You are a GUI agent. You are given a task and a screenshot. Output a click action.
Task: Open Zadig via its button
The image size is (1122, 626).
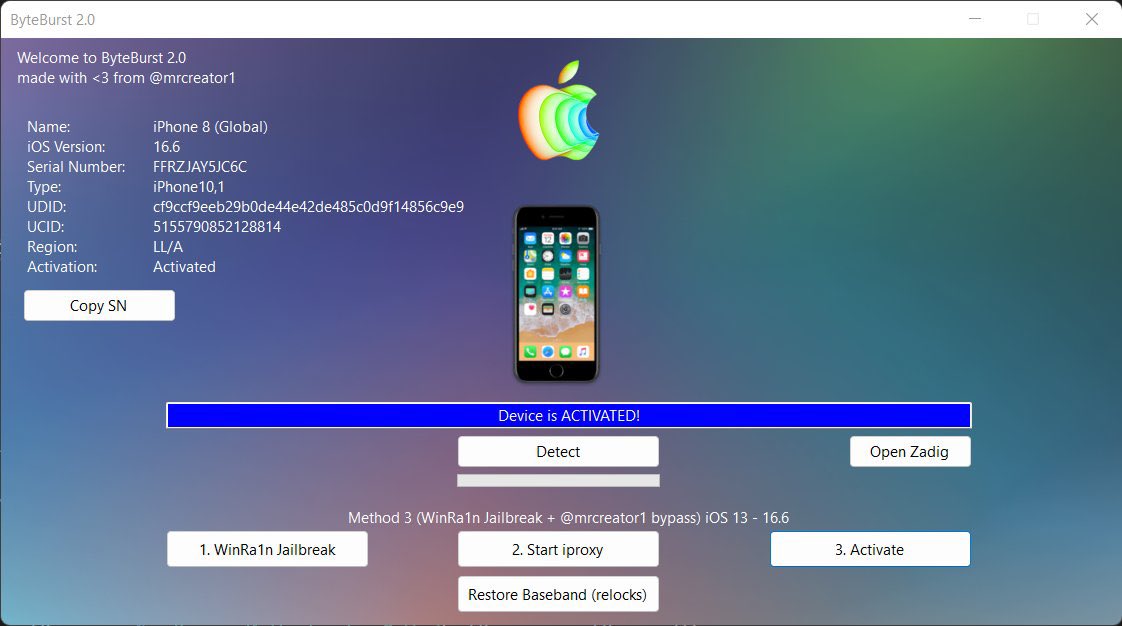909,451
